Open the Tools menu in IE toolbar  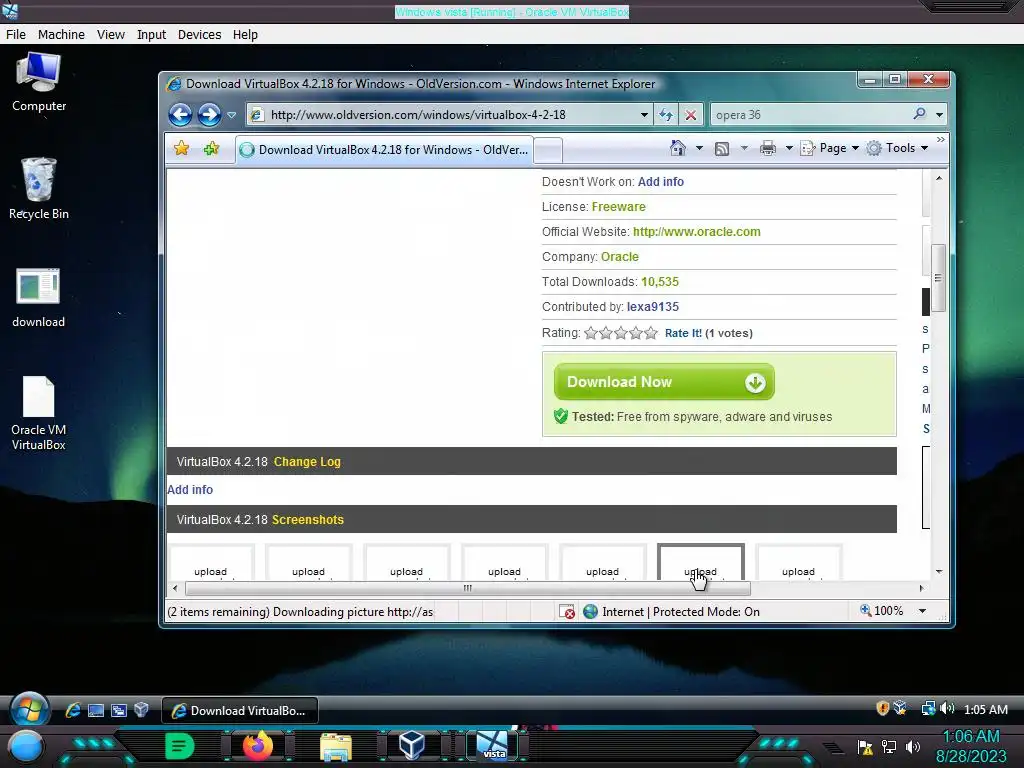(x=897, y=148)
